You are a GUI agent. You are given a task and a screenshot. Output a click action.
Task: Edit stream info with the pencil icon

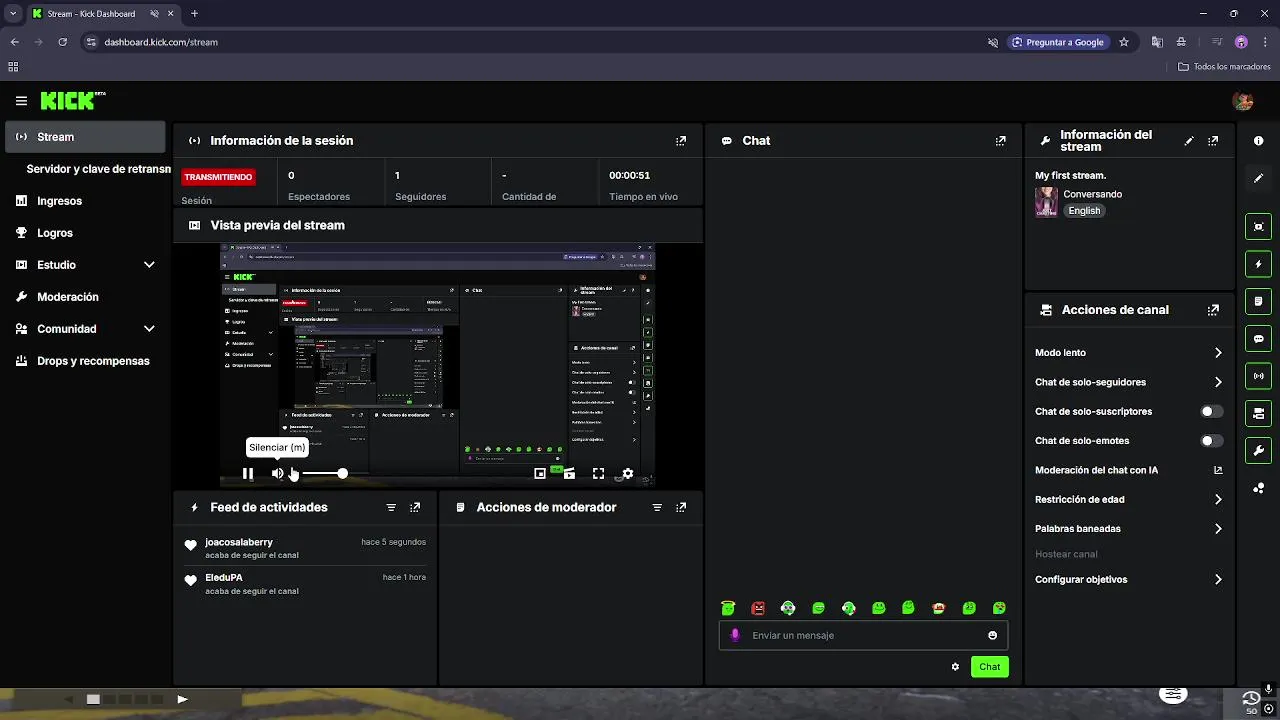(1189, 141)
